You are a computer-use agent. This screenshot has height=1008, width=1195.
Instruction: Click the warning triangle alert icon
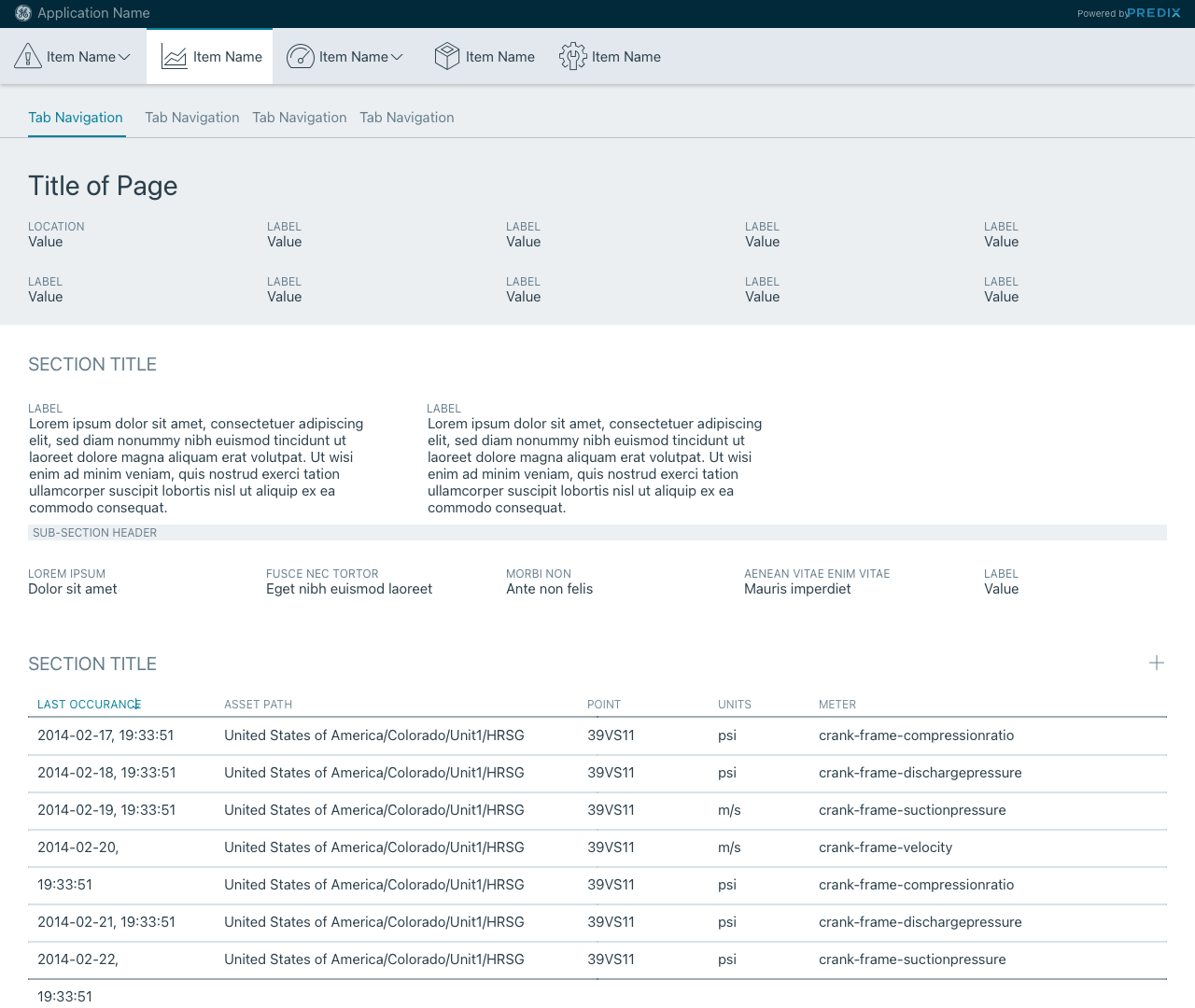pyautogui.click(x=28, y=57)
